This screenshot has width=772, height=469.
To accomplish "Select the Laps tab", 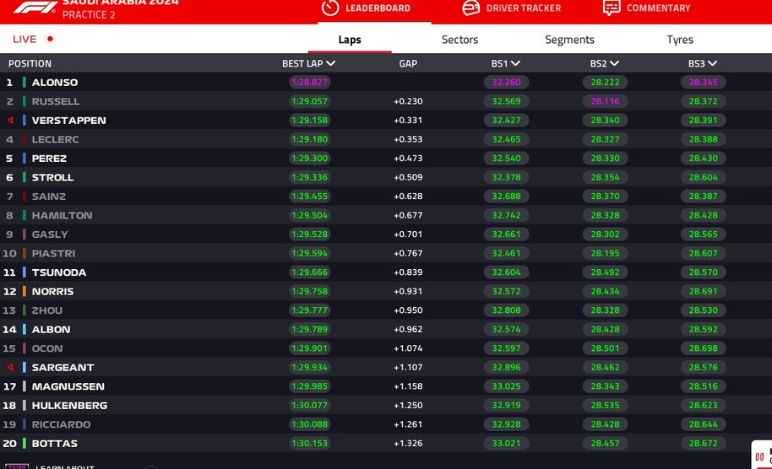I will tap(349, 40).
